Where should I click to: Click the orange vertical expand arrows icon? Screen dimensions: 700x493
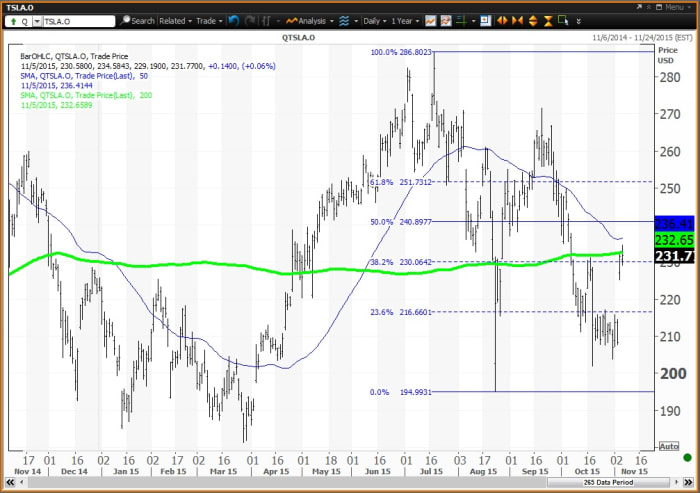point(533,20)
